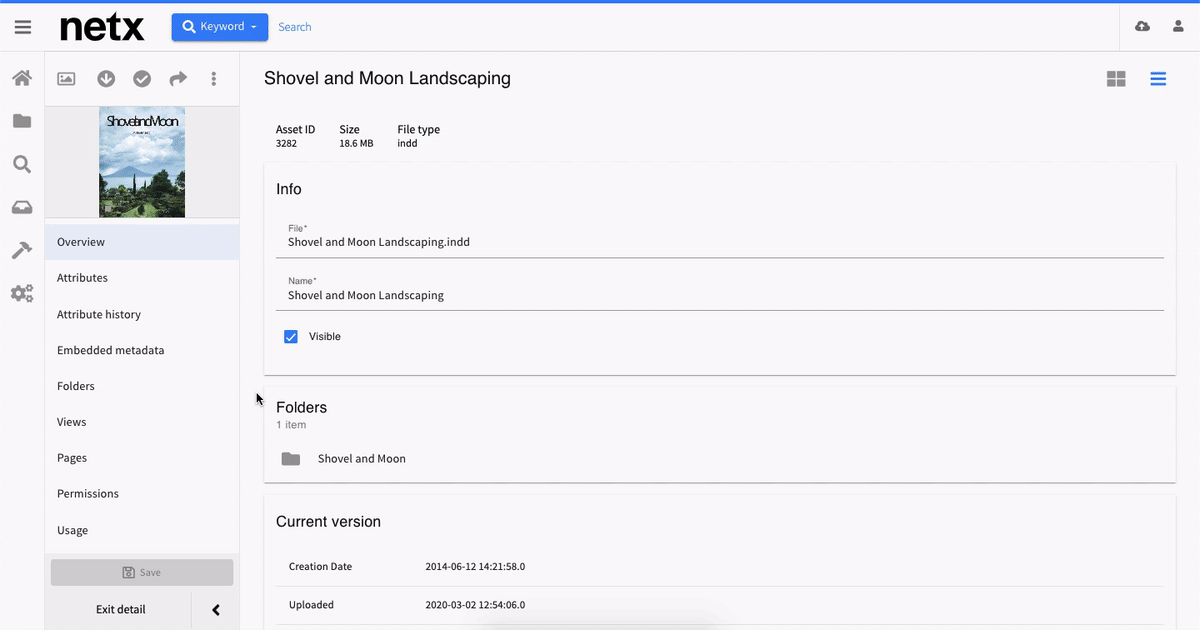Viewport: 1200px width, 630px height.
Task: Click the share arrow icon
Action: 178,79
